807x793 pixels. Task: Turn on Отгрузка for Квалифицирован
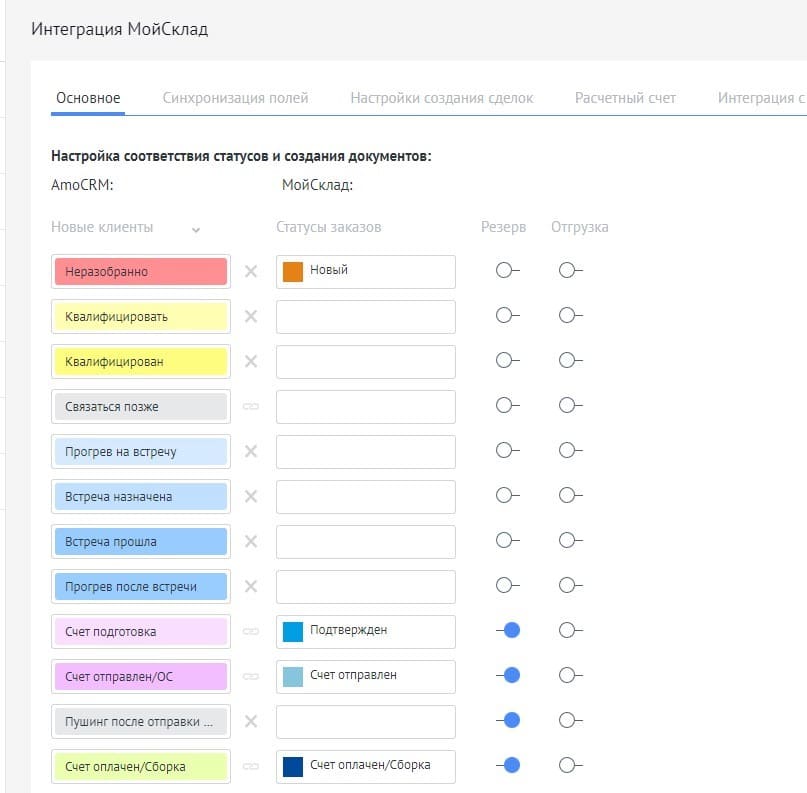(x=571, y=360)
